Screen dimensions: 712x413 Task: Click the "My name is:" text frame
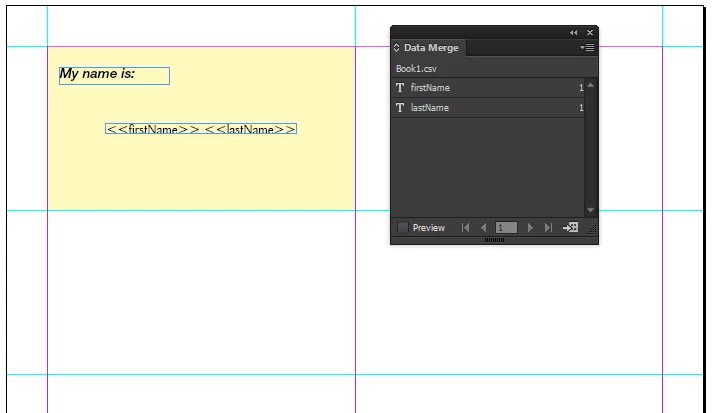click(114, 76)
